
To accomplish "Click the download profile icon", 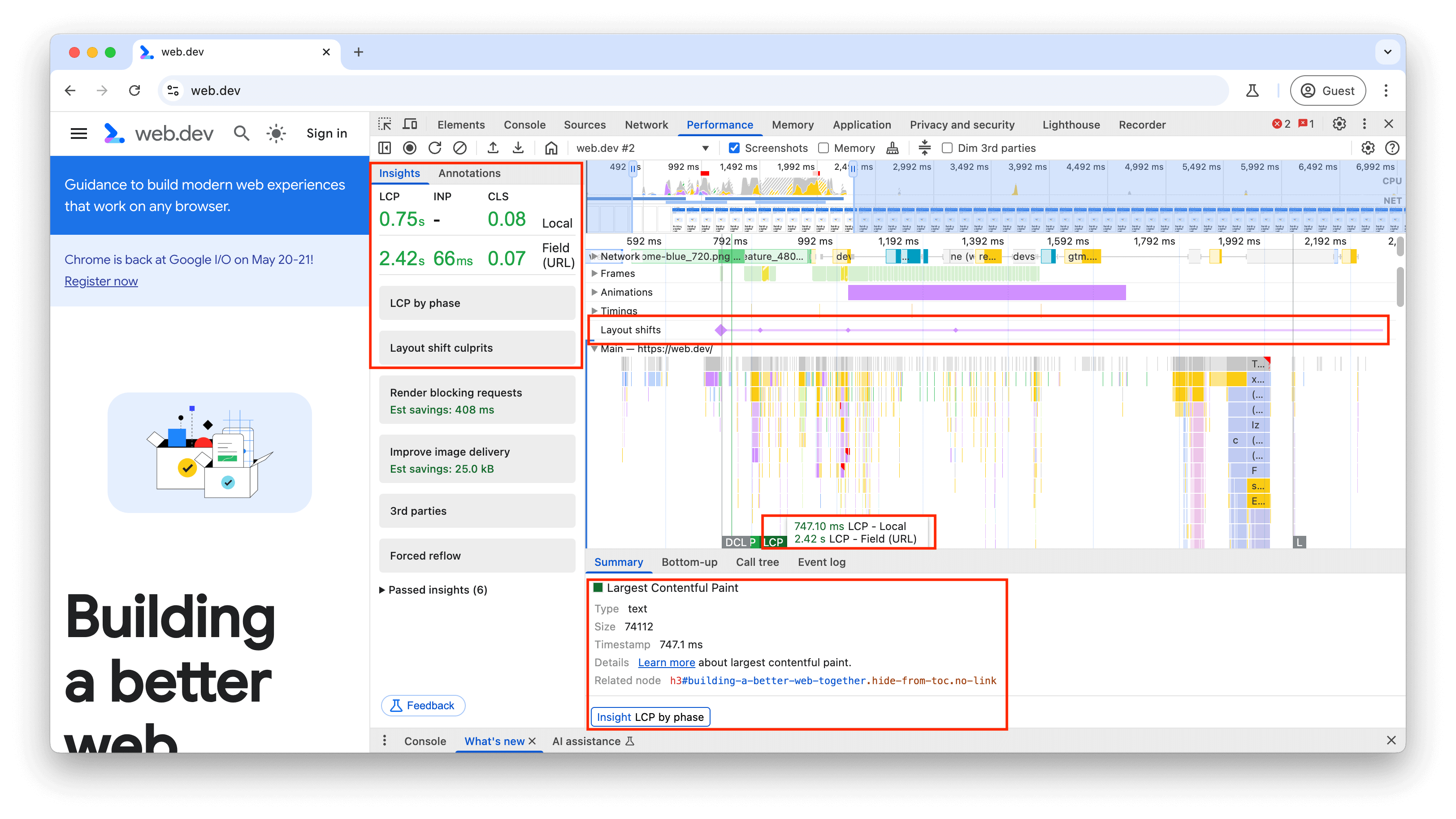I will pyautogui.click(x=520, y=148).
